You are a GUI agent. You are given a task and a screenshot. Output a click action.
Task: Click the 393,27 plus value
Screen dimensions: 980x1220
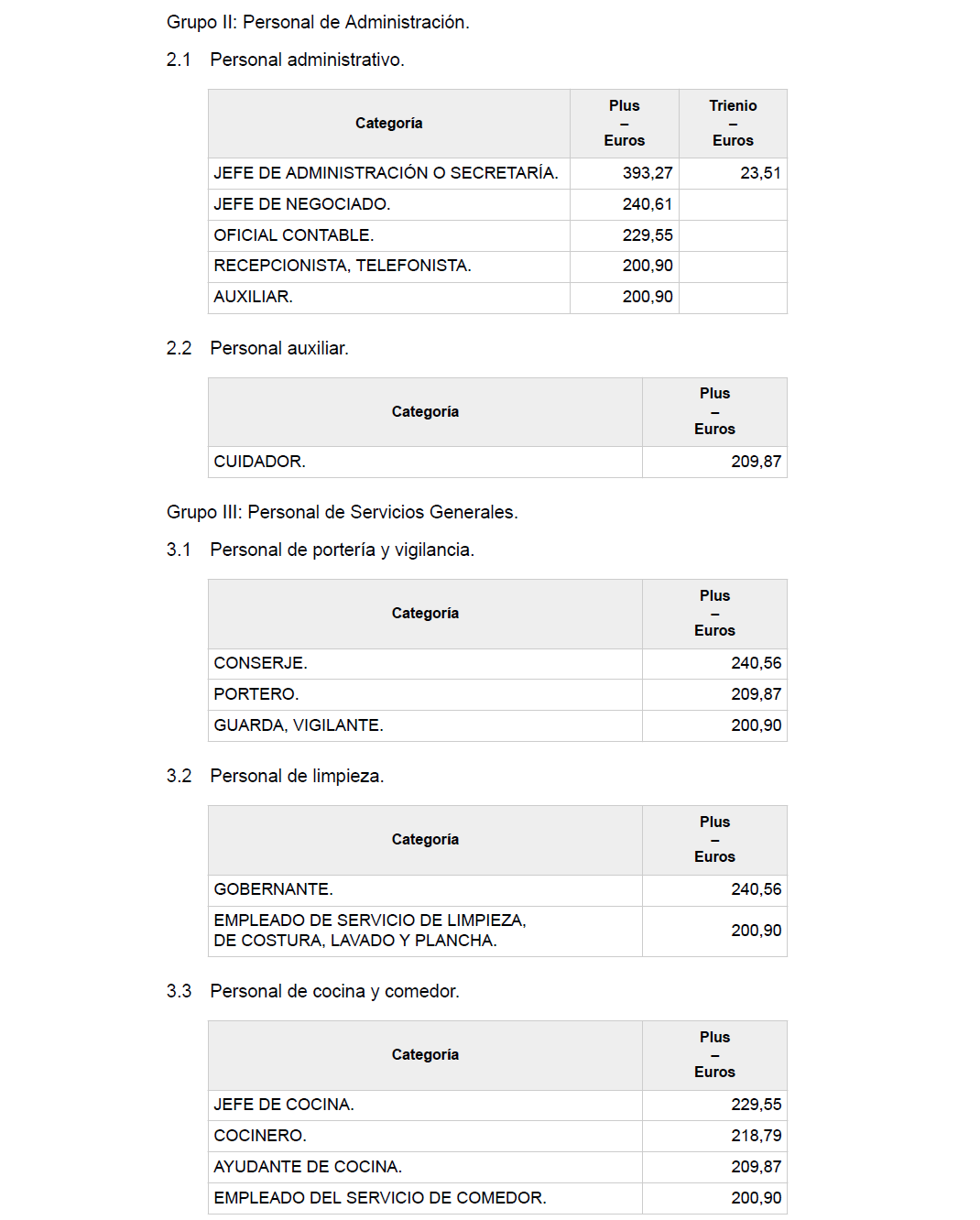coord(648,173)
